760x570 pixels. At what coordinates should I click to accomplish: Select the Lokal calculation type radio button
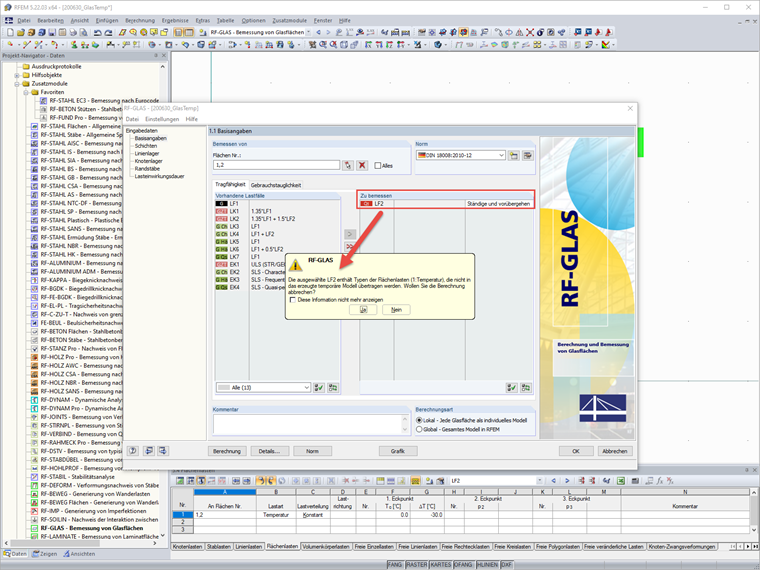[x=419, y=420]
